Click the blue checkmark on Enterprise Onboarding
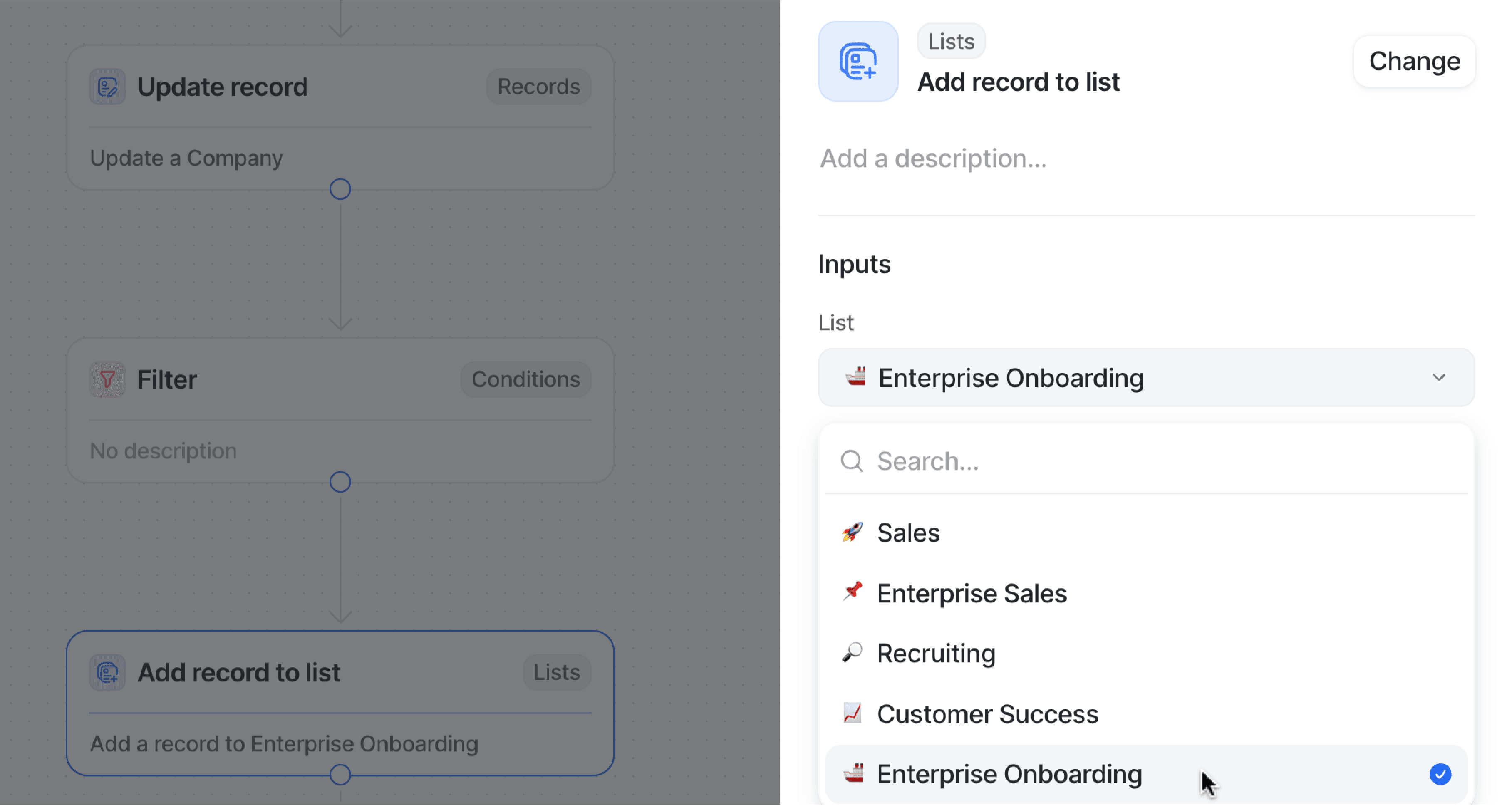 [1440, 774]
